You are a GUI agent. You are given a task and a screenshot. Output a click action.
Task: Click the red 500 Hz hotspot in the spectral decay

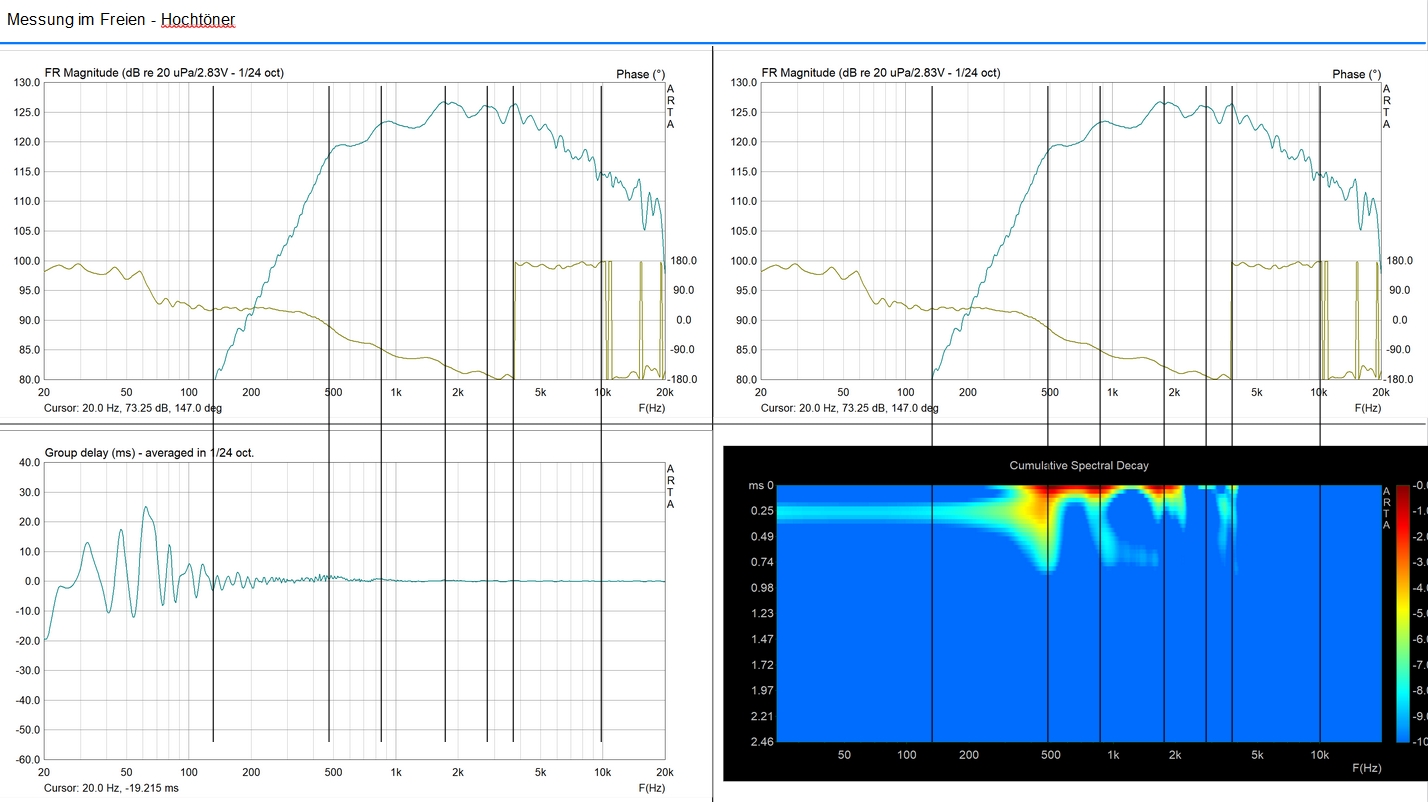(x=1049, y=494)
